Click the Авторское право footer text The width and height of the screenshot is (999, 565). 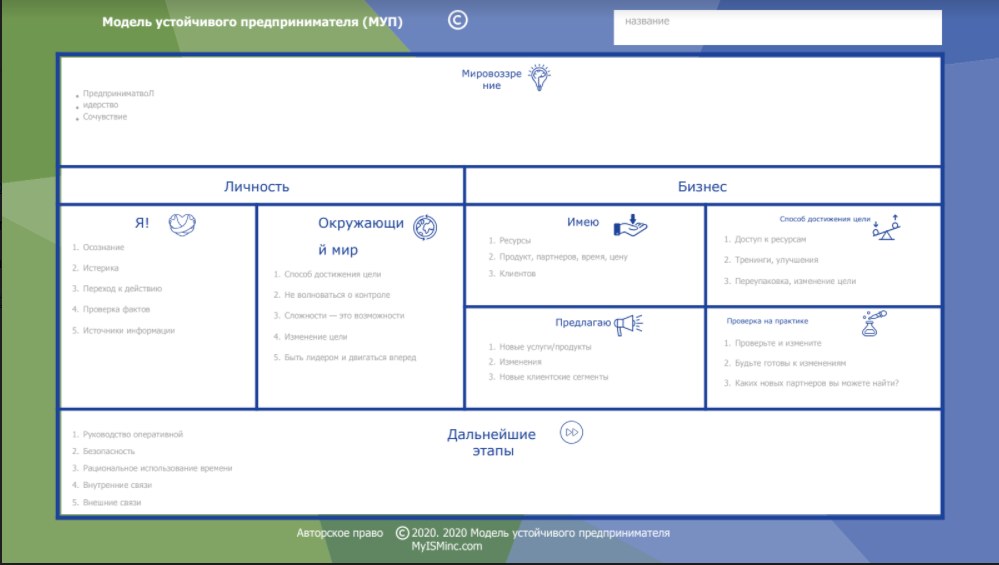(x=340, y=533)
